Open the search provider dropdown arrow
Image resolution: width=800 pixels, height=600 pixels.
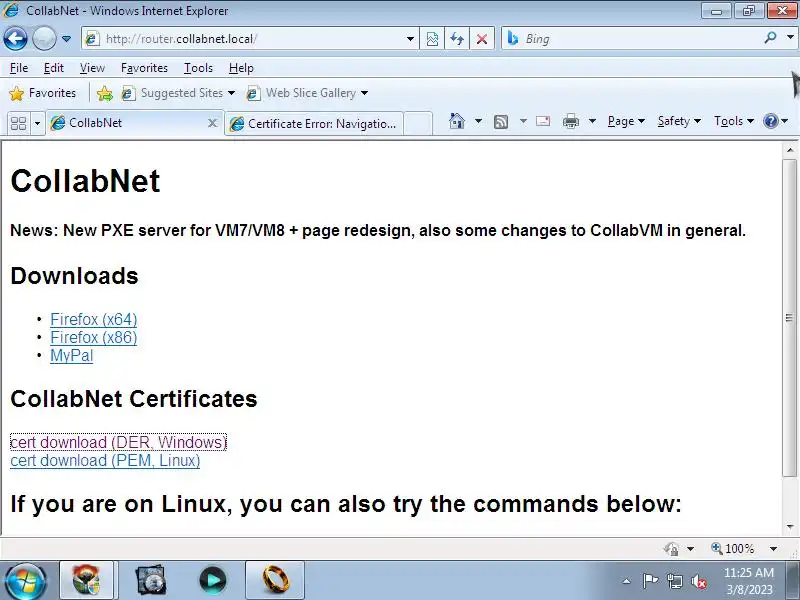pos(790,37)
